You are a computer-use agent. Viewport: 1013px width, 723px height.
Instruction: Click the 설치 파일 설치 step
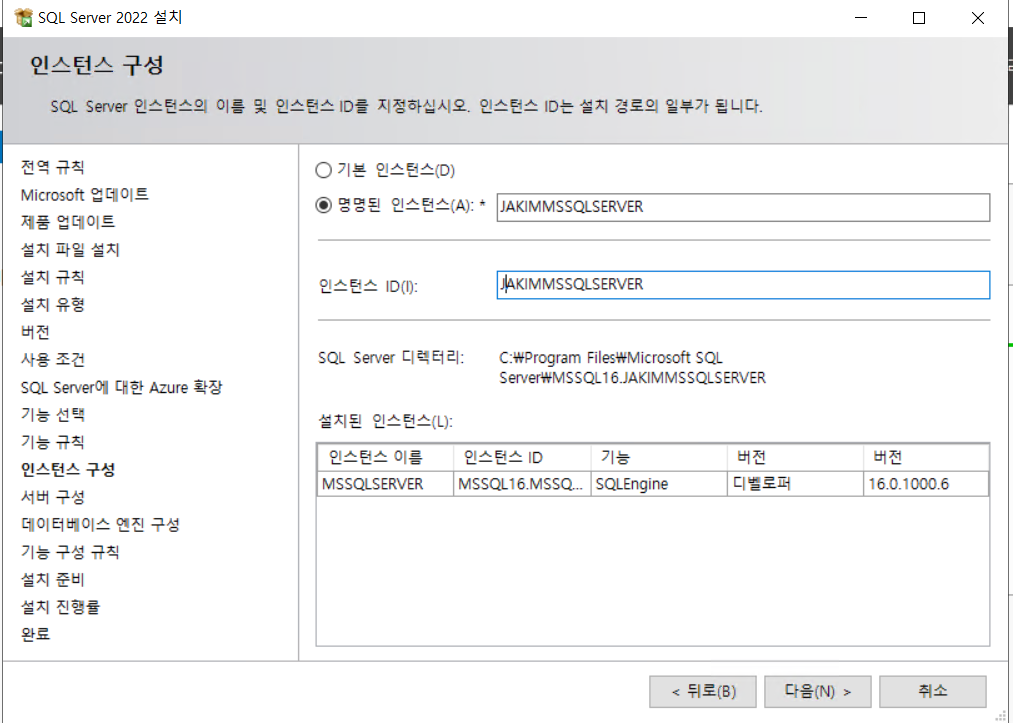coord(70,249)
